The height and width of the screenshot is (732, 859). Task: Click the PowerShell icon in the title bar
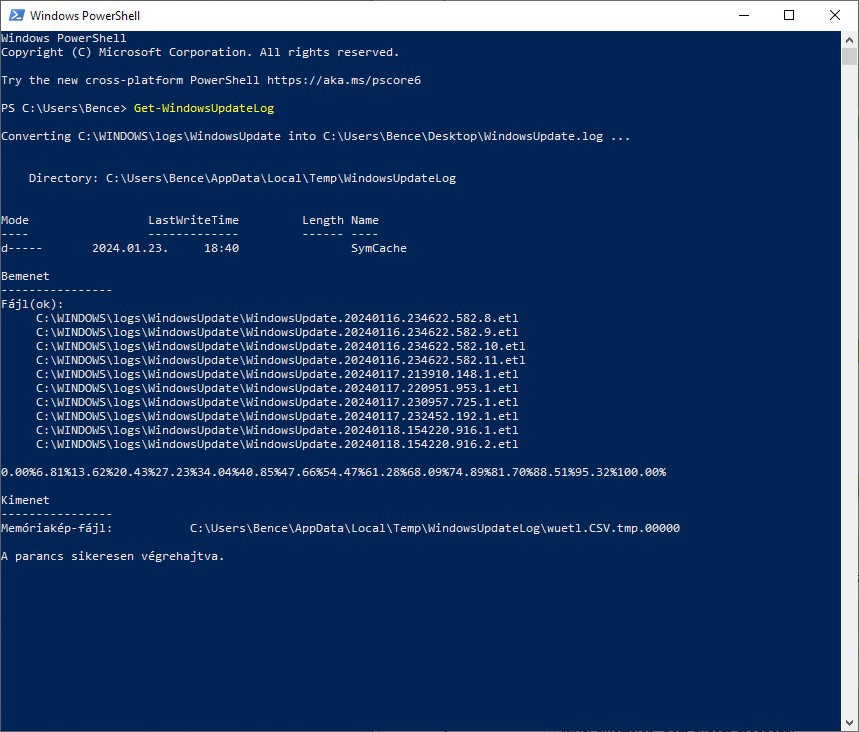(16, 15)
